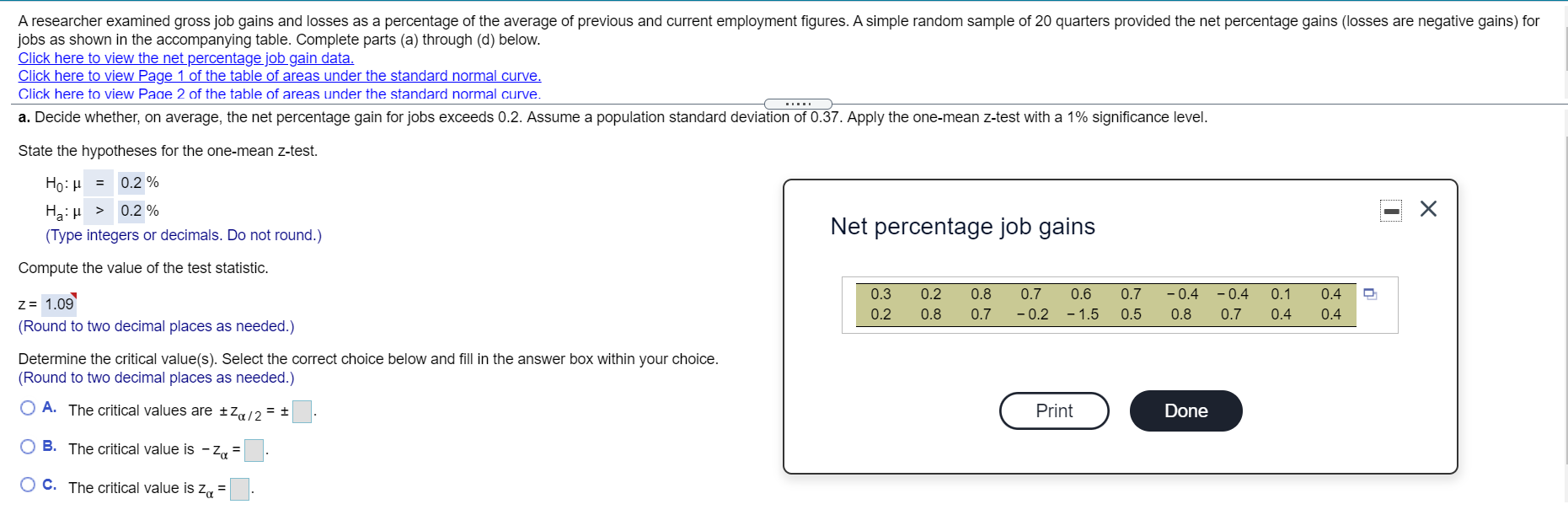Click the Ha hypothesis value field showing 0.2
The height and width of the screenshot is (515, 1568).
(131, 211)
